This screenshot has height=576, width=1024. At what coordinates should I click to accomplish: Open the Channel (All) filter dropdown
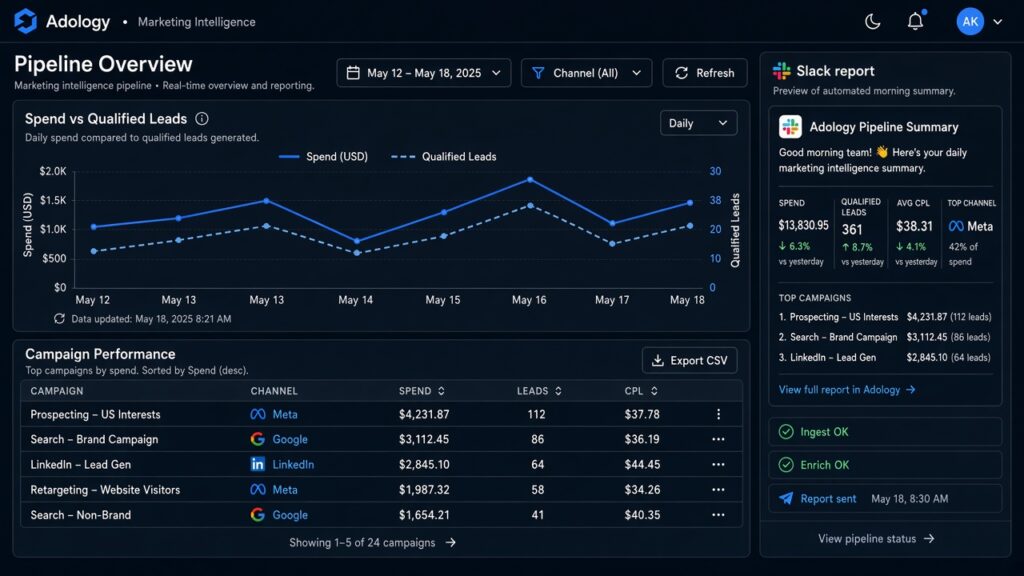click(x=586, y=72)
